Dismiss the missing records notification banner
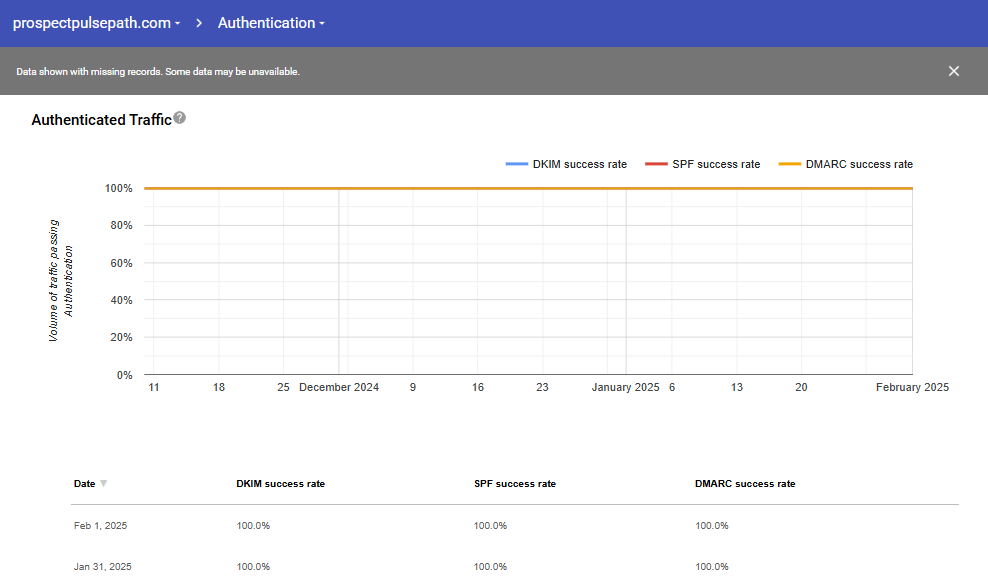 click(x=953, y=71)
